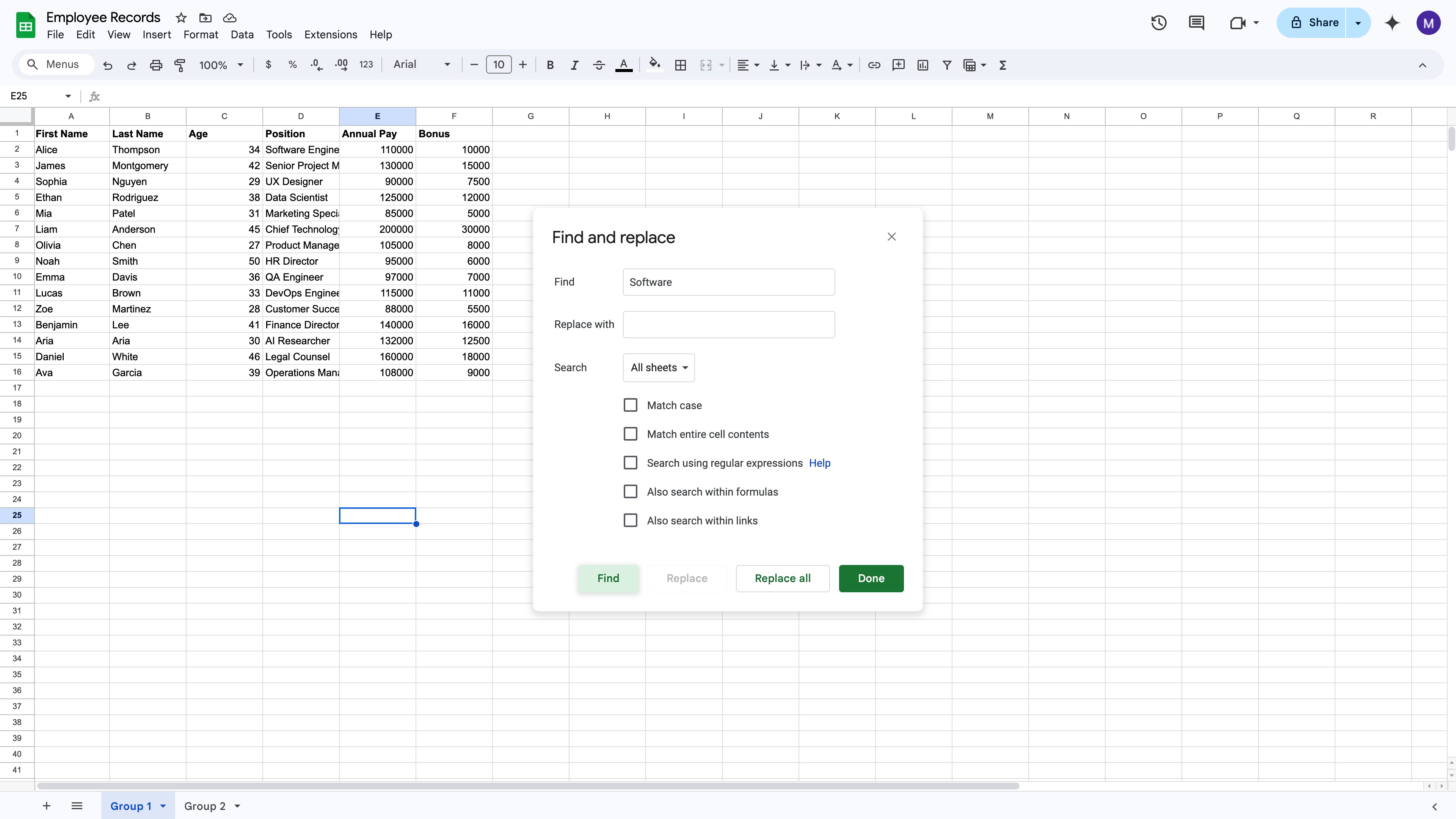
Task: Click the insert chart icon
Action: pyautogui.click(x=923, y=65)
